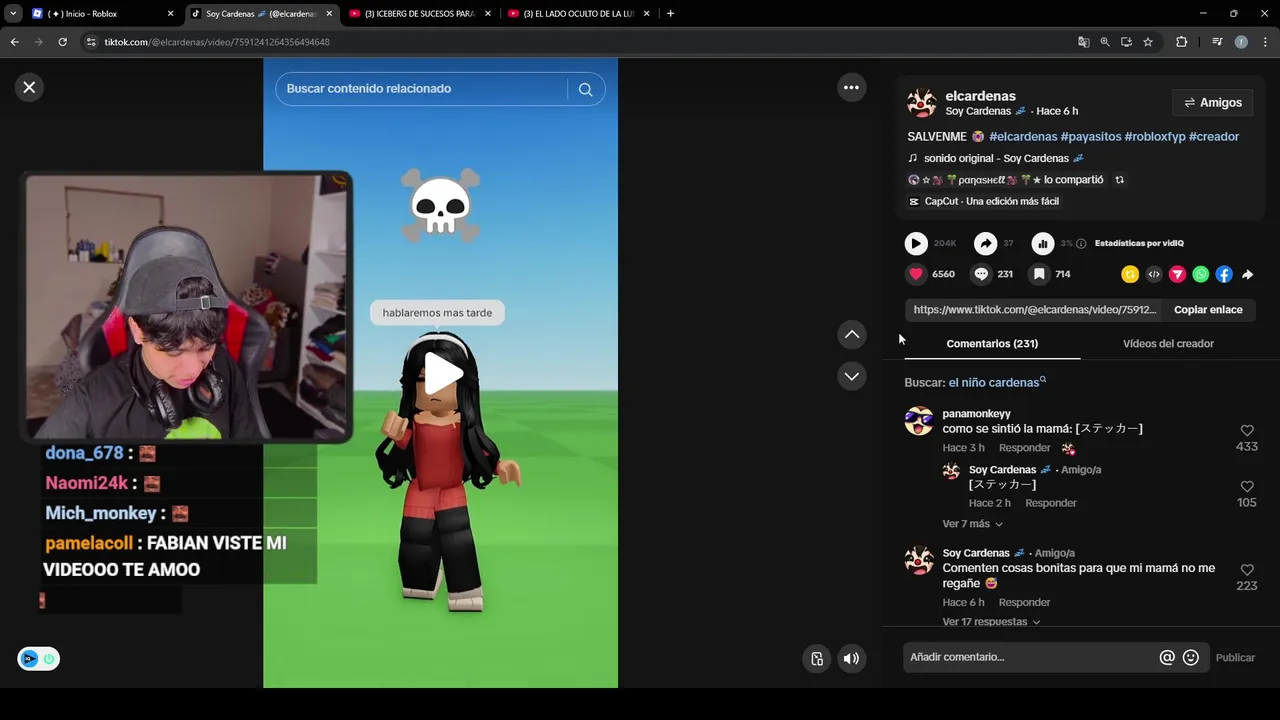Open the Chrome three-dot menu
The height and width of the screenshot is (720, 1280).
click(1265, 42)
